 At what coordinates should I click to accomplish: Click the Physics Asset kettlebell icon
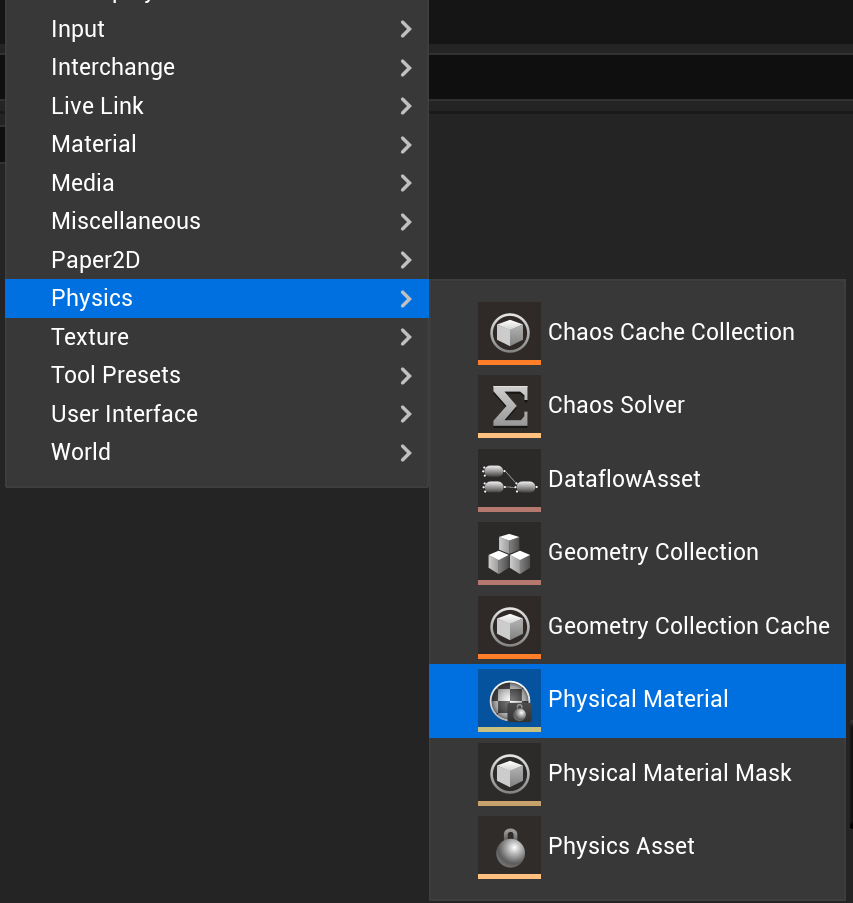pos(509,846)
